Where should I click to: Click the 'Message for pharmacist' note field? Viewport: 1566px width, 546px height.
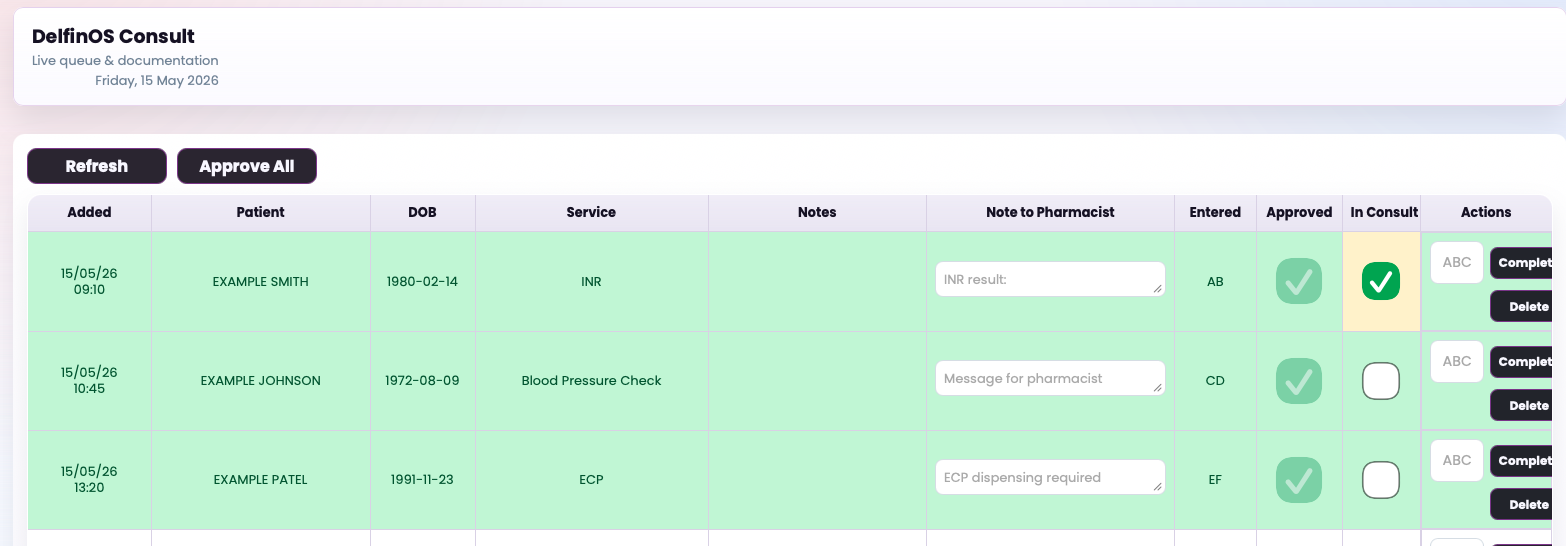point(1050,379)
